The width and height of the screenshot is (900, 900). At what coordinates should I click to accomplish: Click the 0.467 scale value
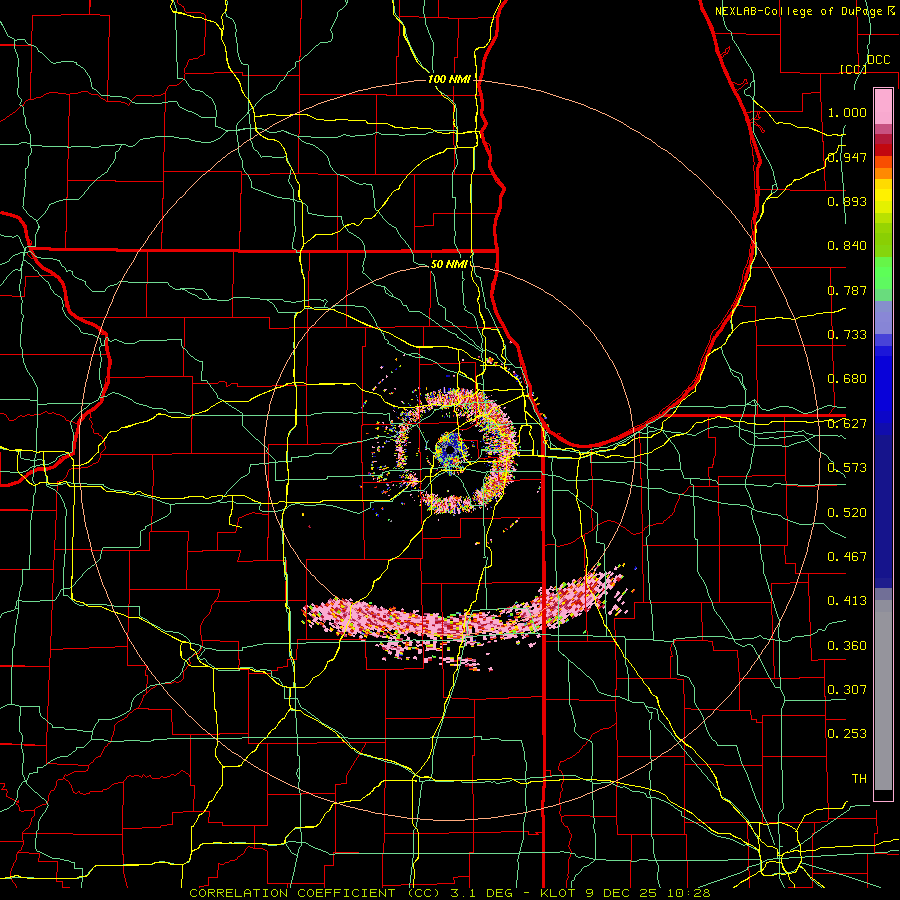click(x=847, y=557)
